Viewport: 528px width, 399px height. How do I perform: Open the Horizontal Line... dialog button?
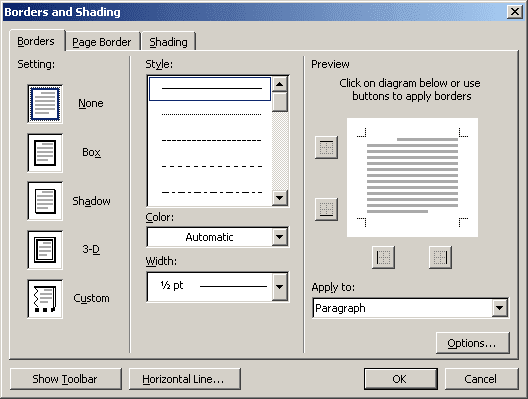coord(185,379)
